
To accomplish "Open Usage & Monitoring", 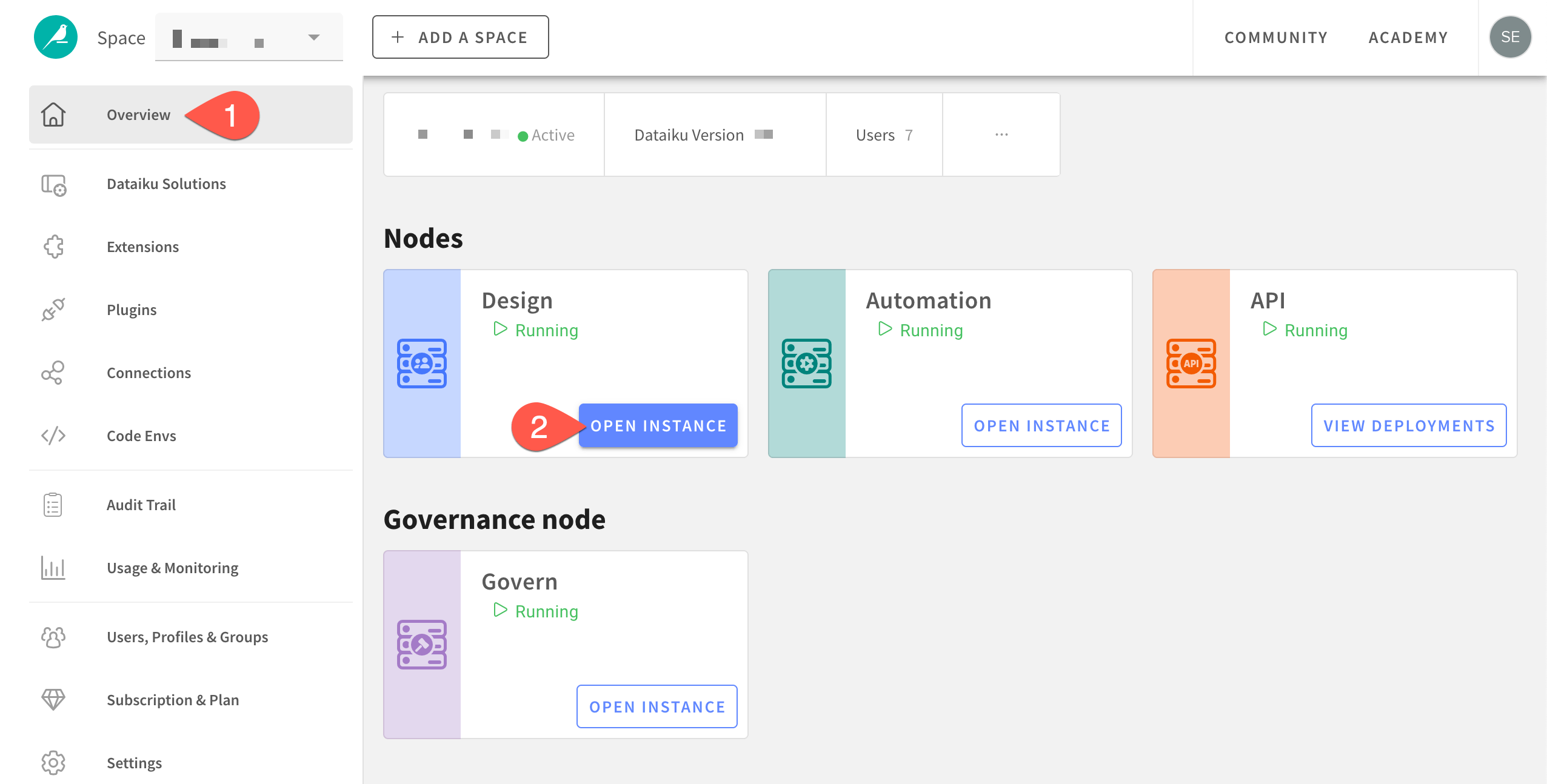I will coord(172,568).
